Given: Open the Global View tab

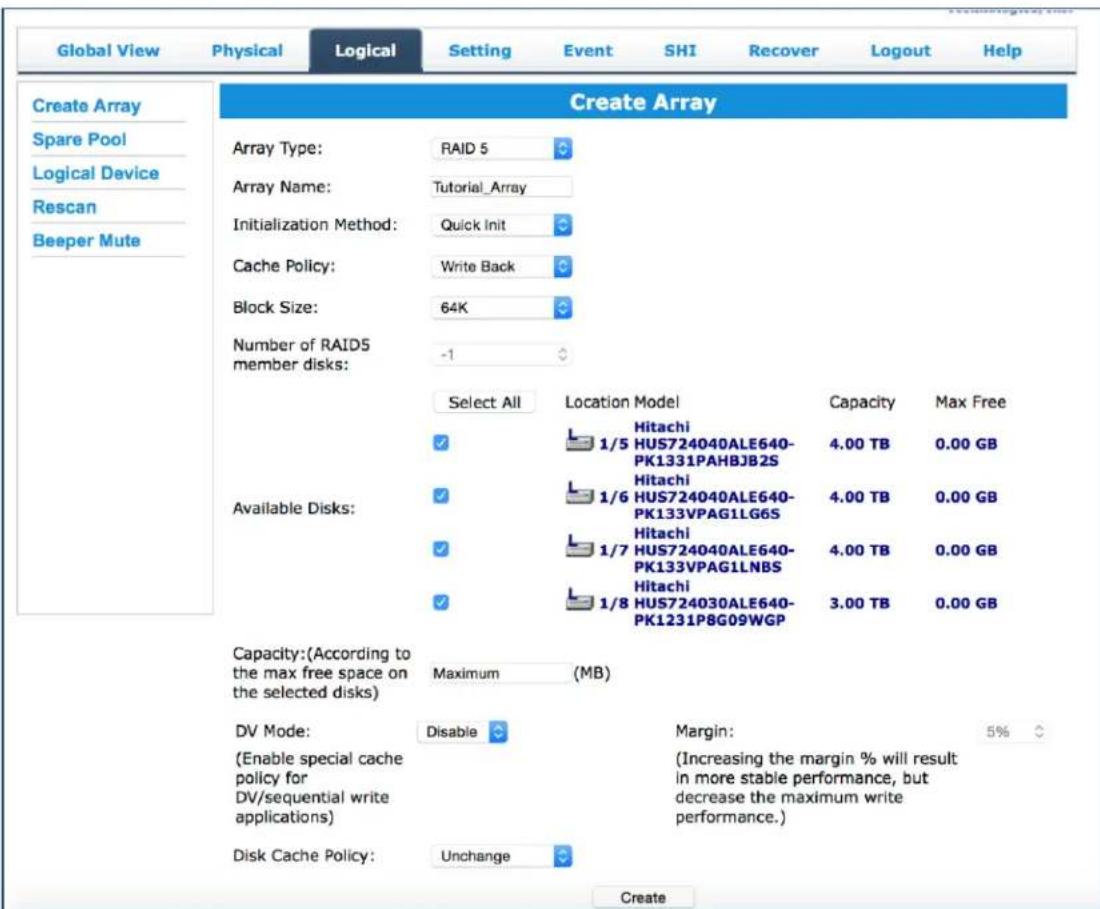Looking at the screenshot, I should [108, 50].
